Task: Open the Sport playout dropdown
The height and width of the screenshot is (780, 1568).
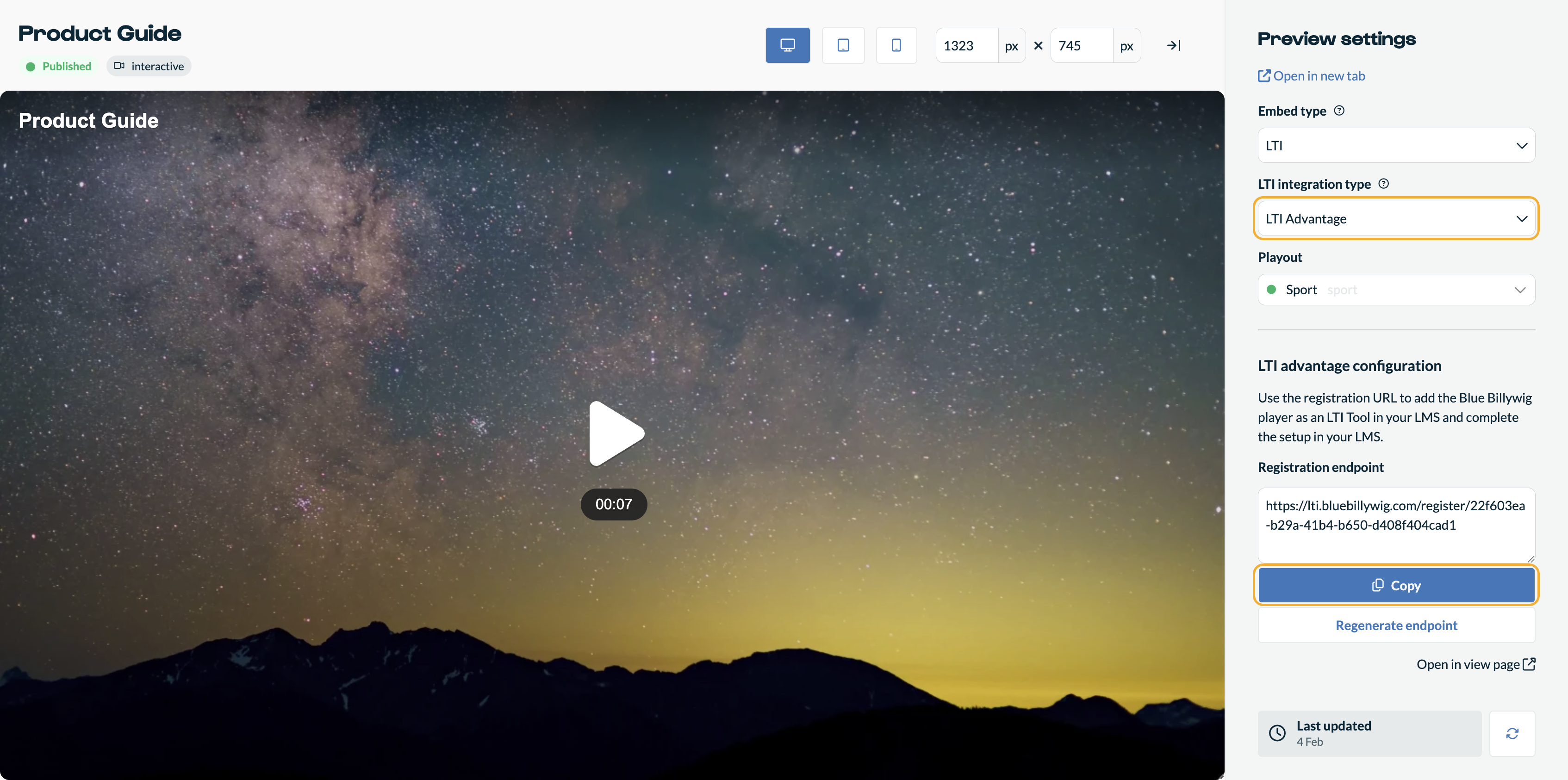Action: click(x=1396, y=290)
